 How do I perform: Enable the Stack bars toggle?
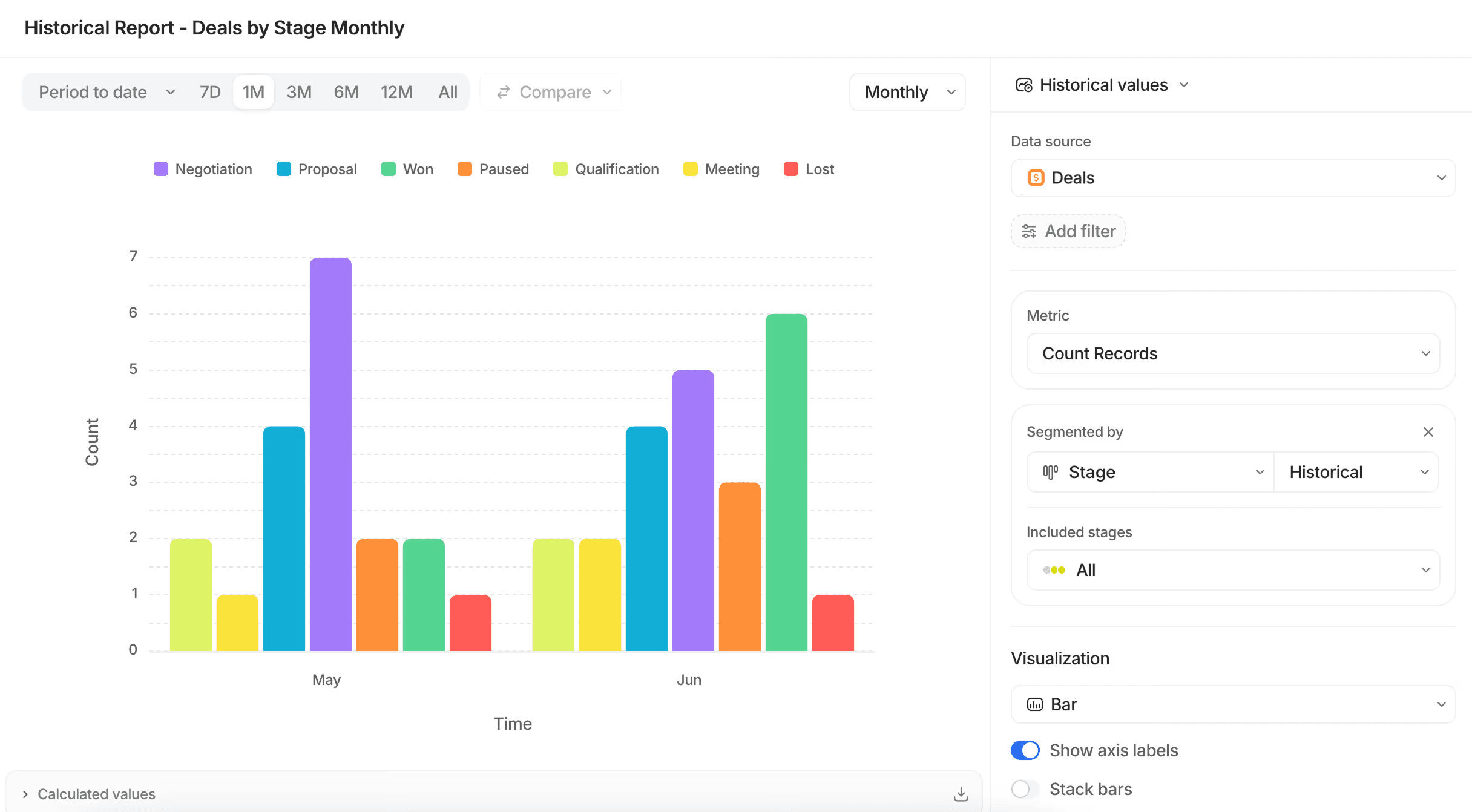point(1025,789)
